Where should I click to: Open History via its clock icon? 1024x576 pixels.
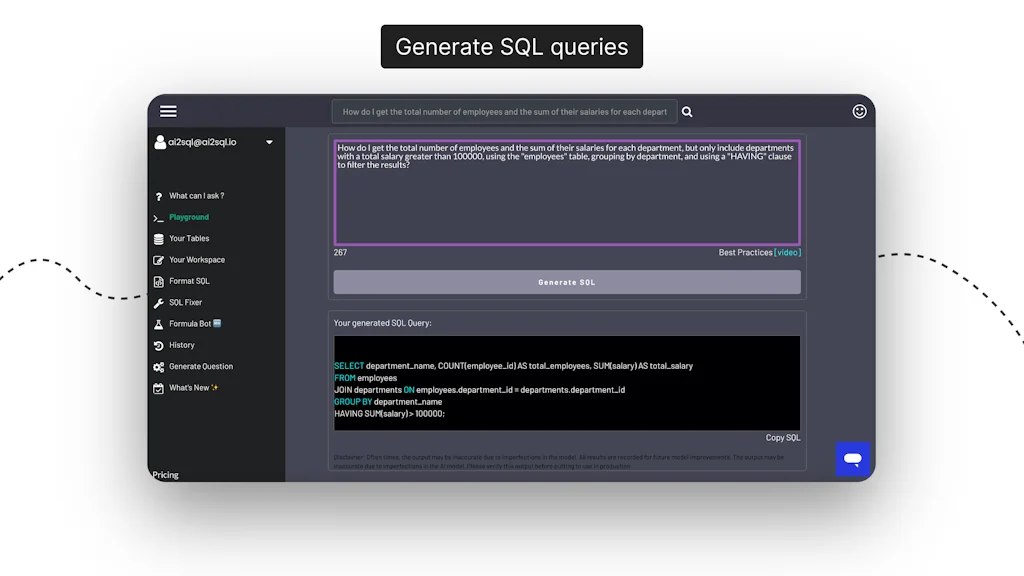161,345
